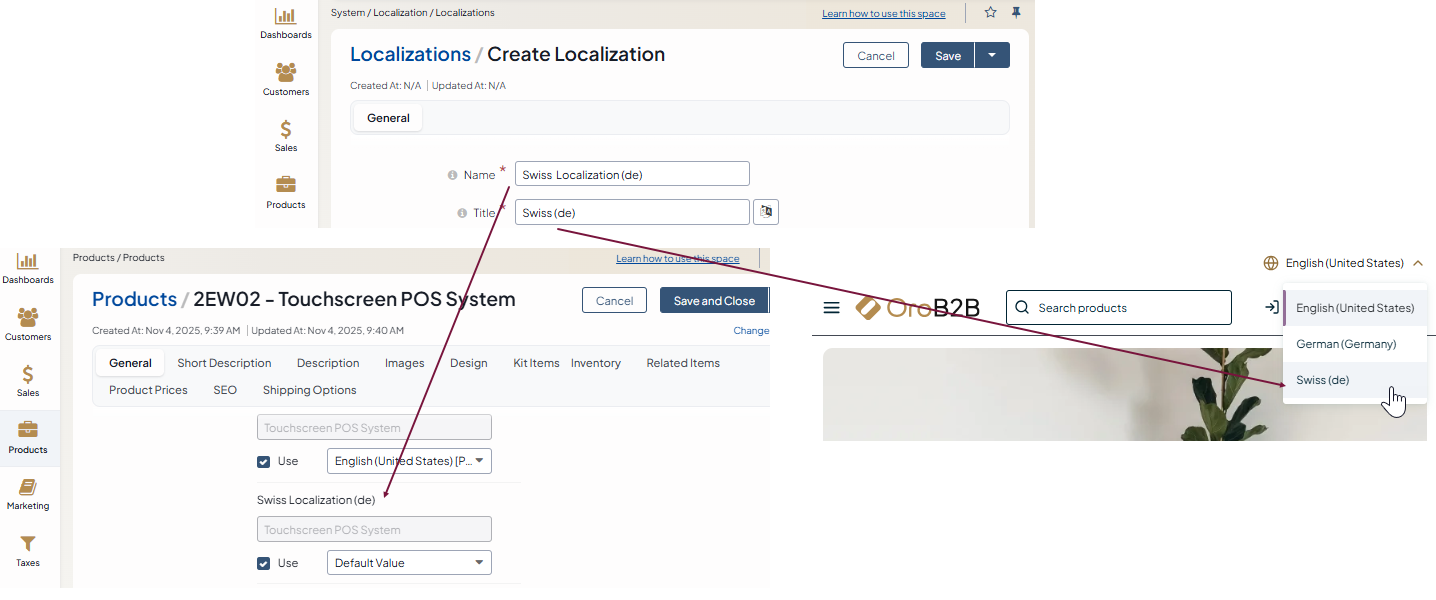Select Swiss (de) from language list
Image resolution: width=1436 pixels, height=600 pixels.
pyautogui.click(x=1322, y=380)
